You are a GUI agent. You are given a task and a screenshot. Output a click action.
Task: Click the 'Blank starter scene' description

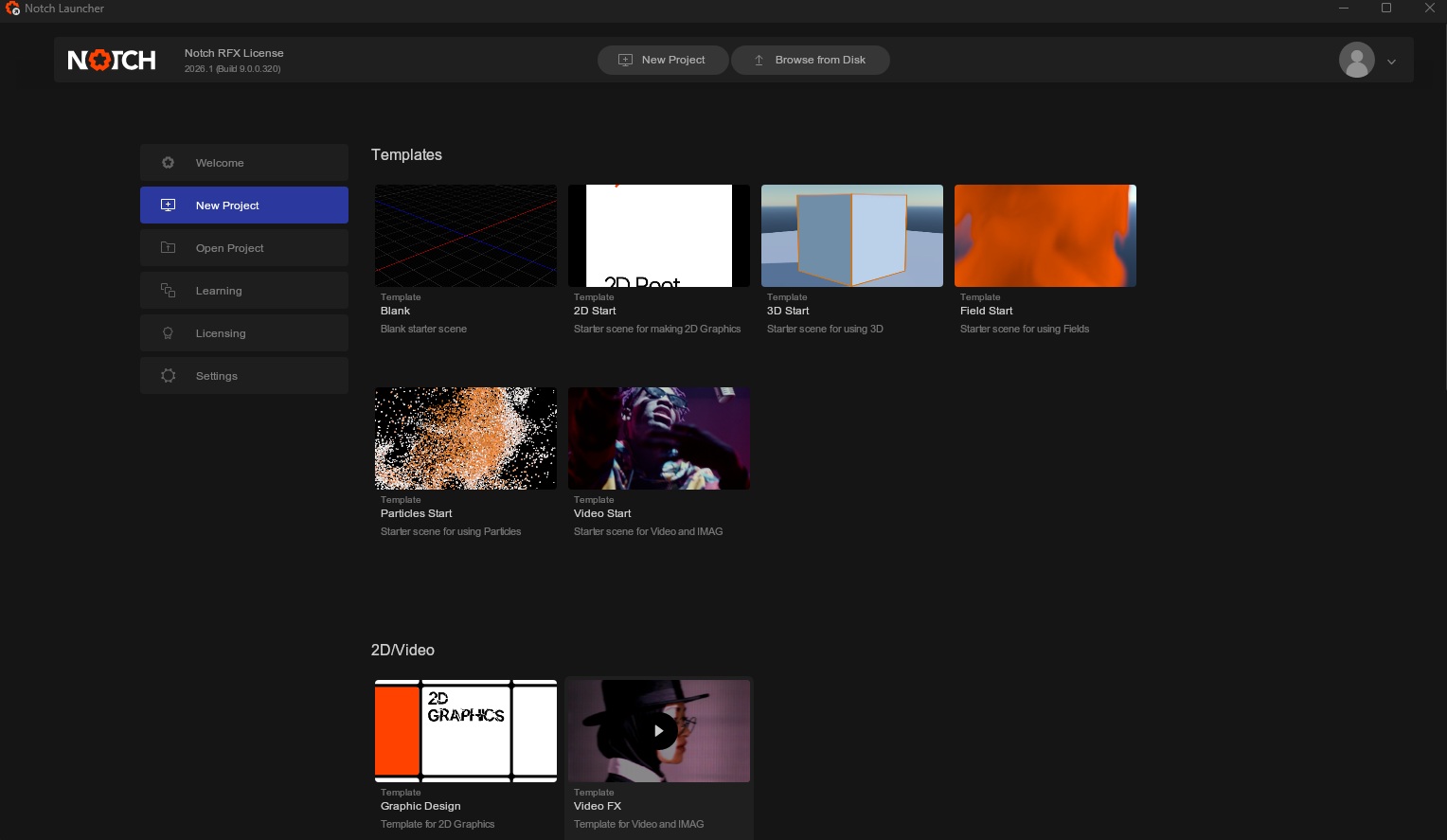(423, 329)
